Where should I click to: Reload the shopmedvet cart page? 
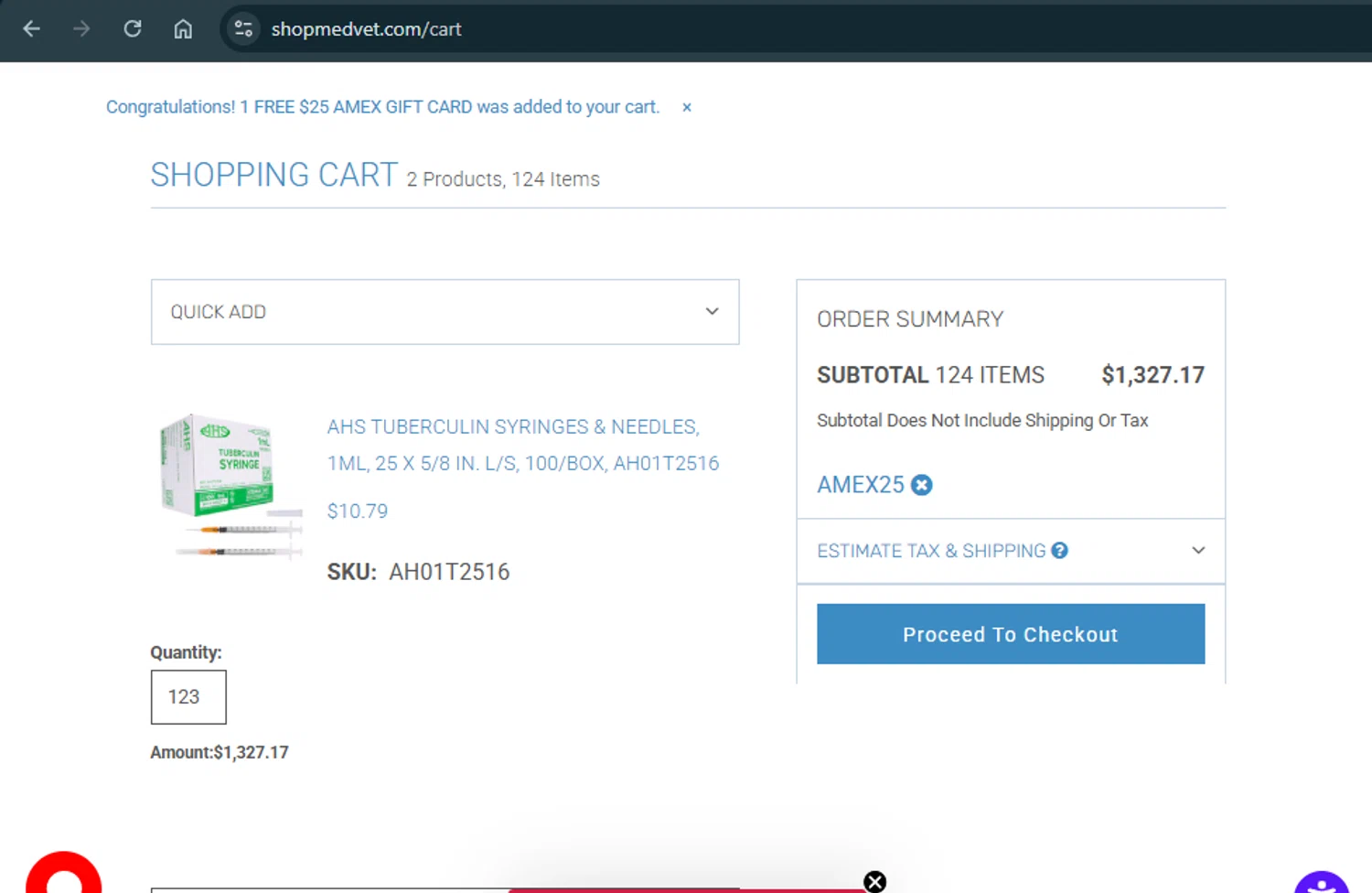[133, 29]
